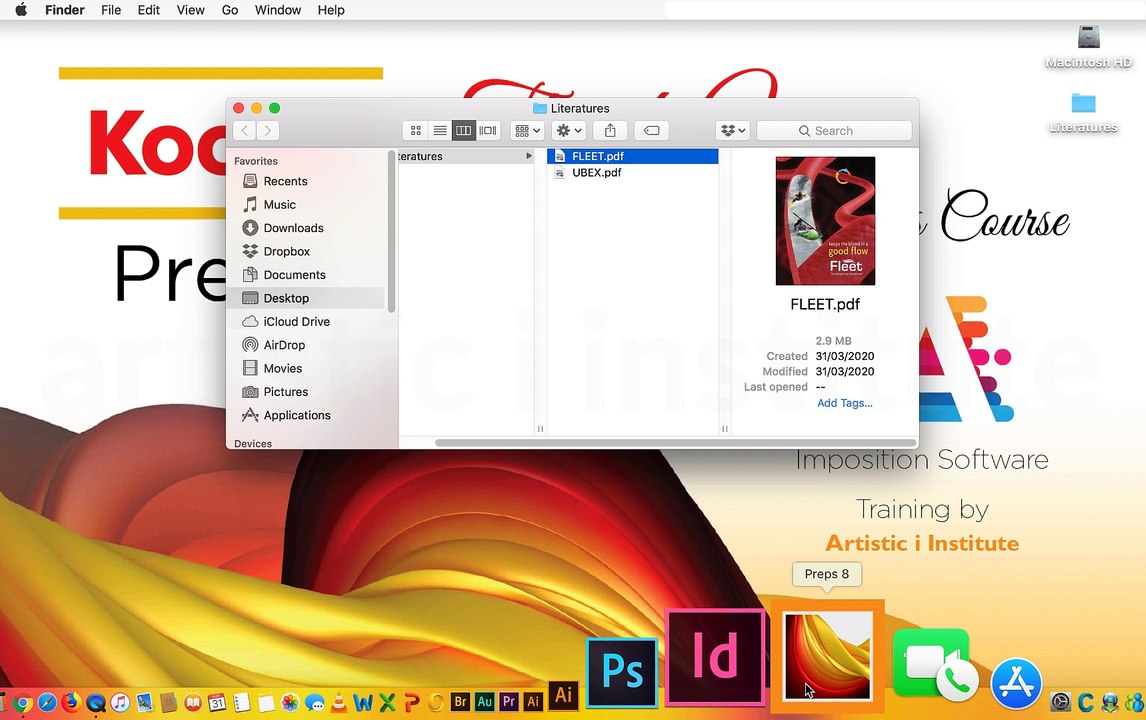Viewport: 1146px width, 720px height.
Task: Open the Window menu
Action: pos(278,10)
